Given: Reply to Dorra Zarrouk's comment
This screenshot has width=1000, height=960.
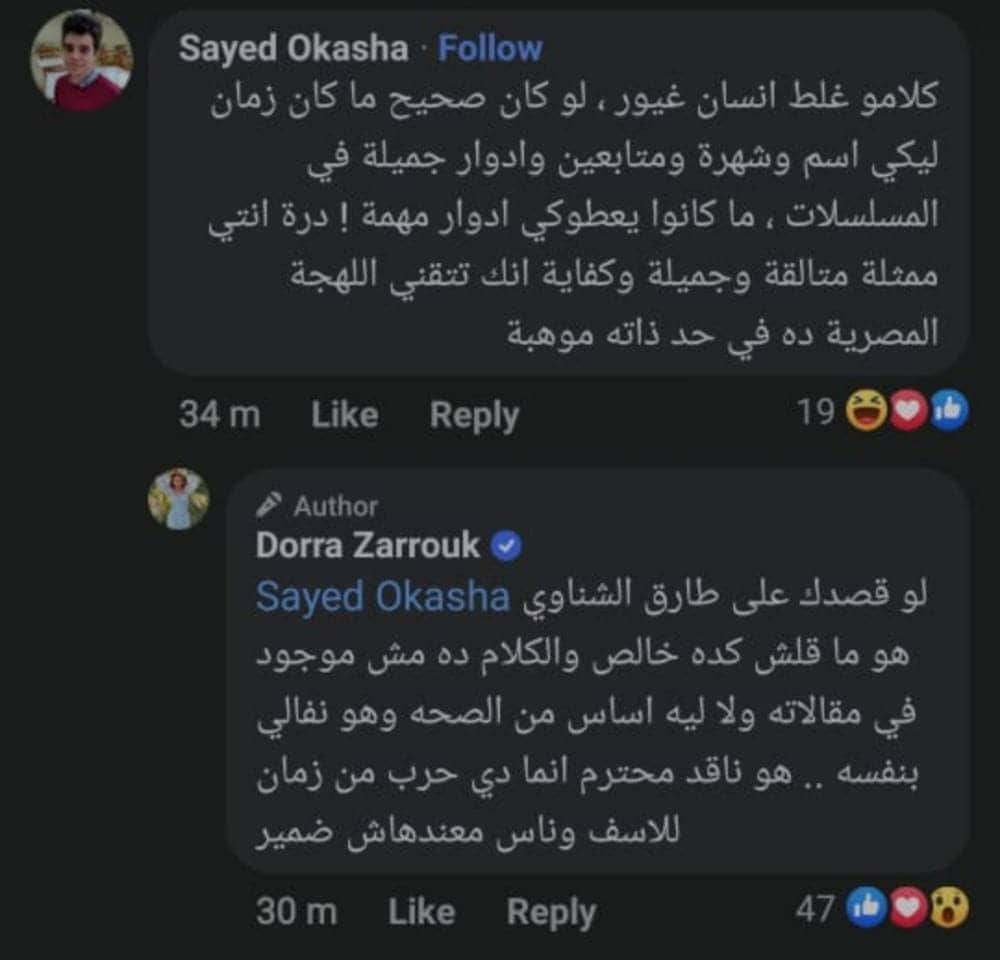Looking at the screenshot, I should (x=551, y=911).
